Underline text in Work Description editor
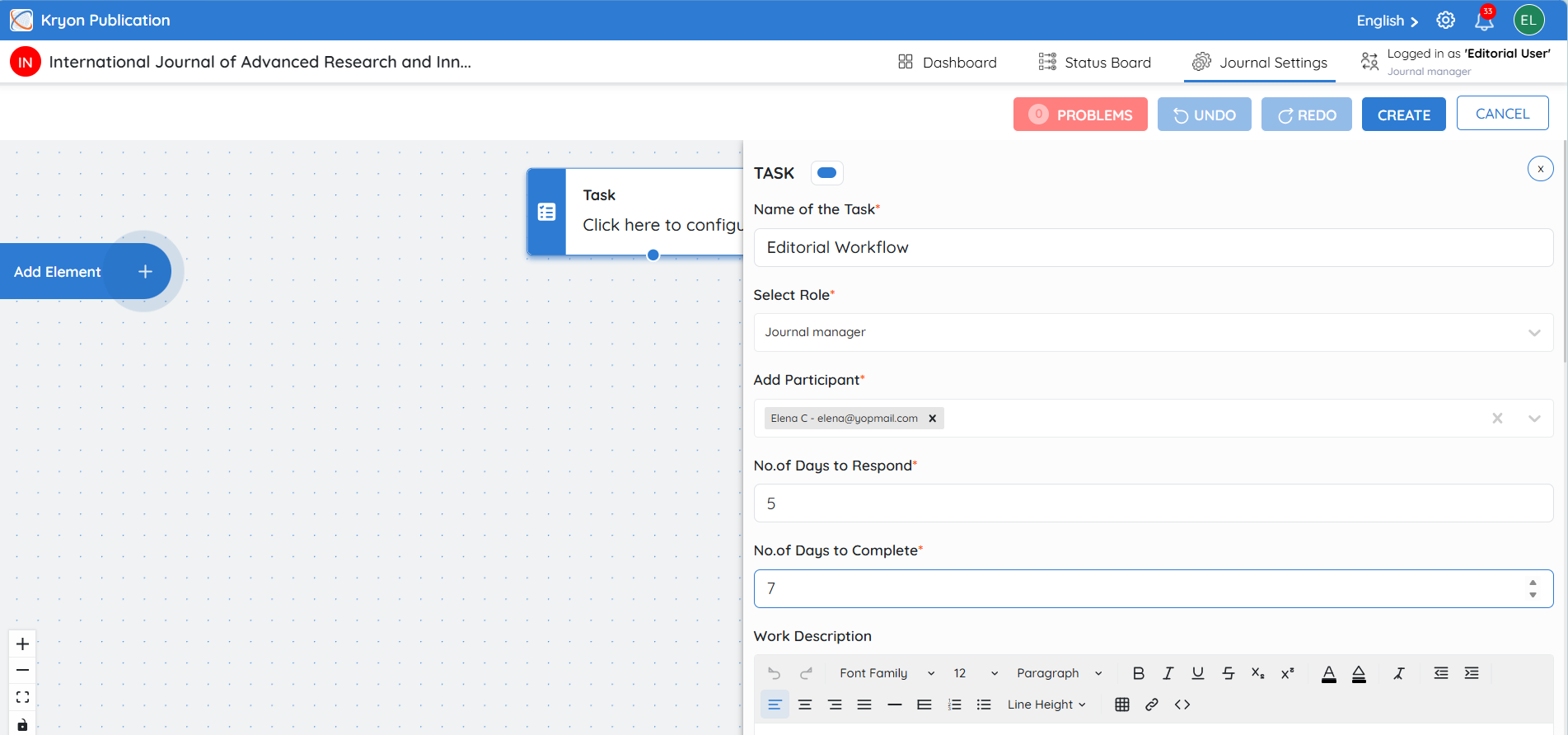This screenshot has height=735, width=1568. 1198,673
